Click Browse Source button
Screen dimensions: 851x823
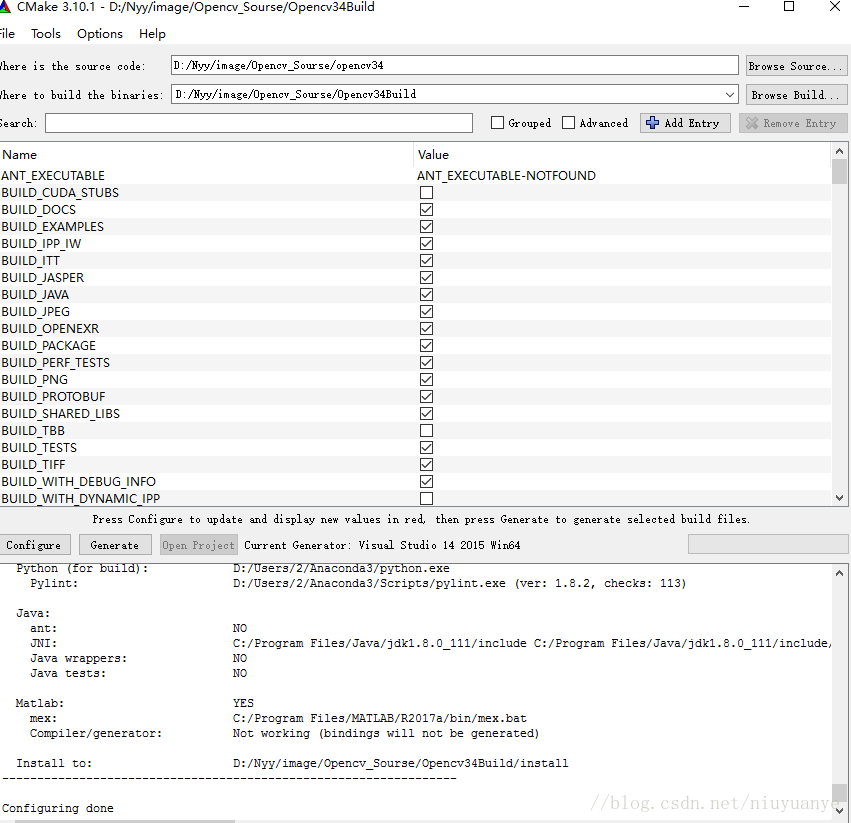coord(796,66)
